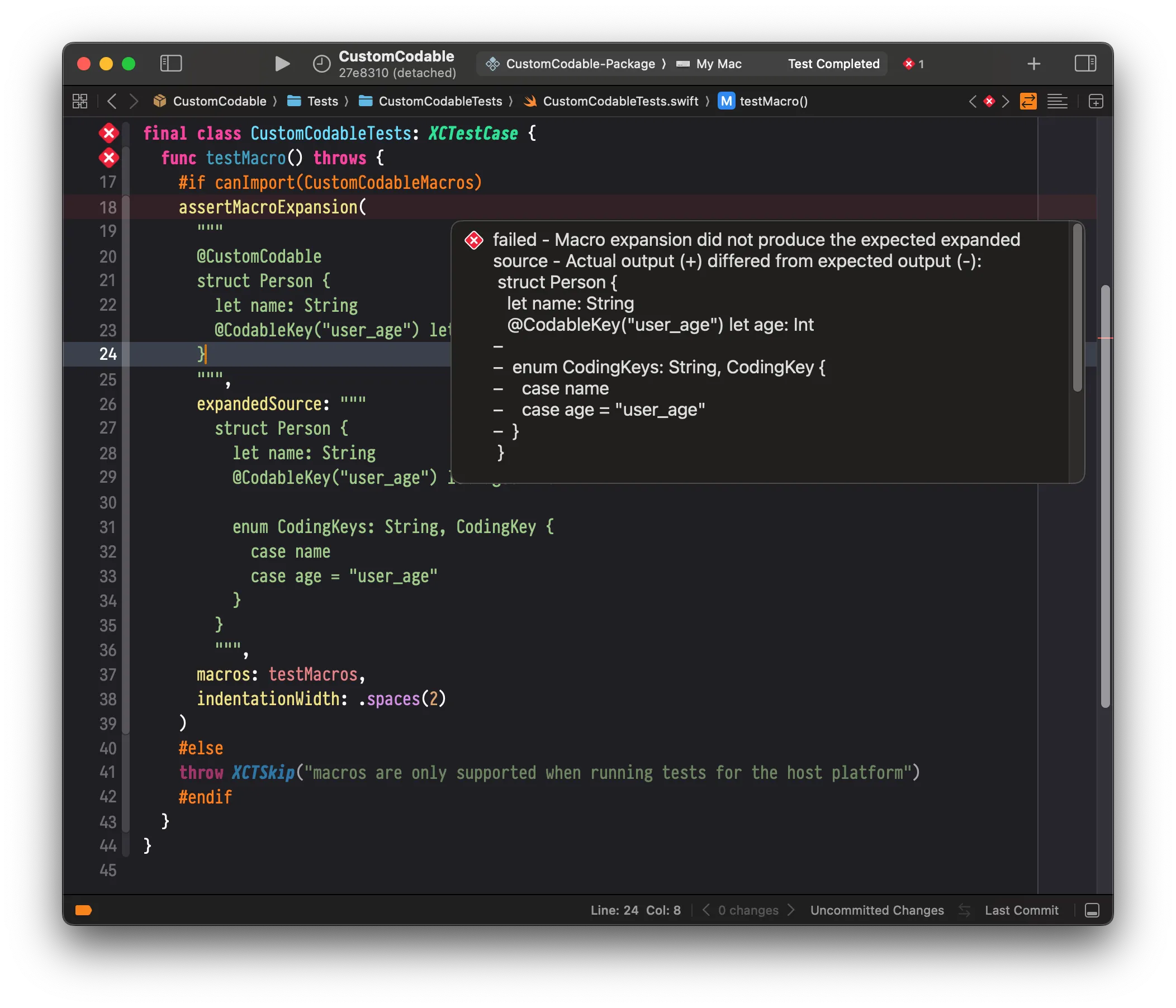
Task: Open the related items grid menu
Action: (x=80, y=102)
